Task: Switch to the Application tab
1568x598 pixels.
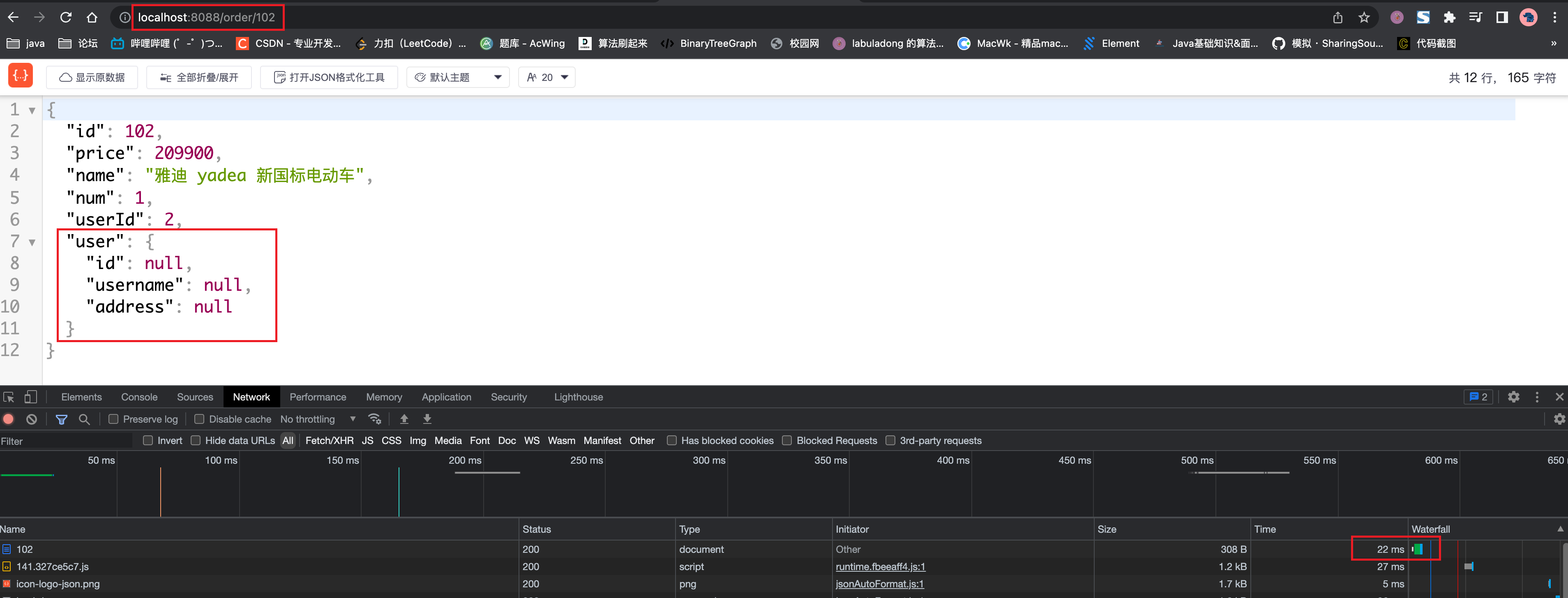Action: (446, 397)
